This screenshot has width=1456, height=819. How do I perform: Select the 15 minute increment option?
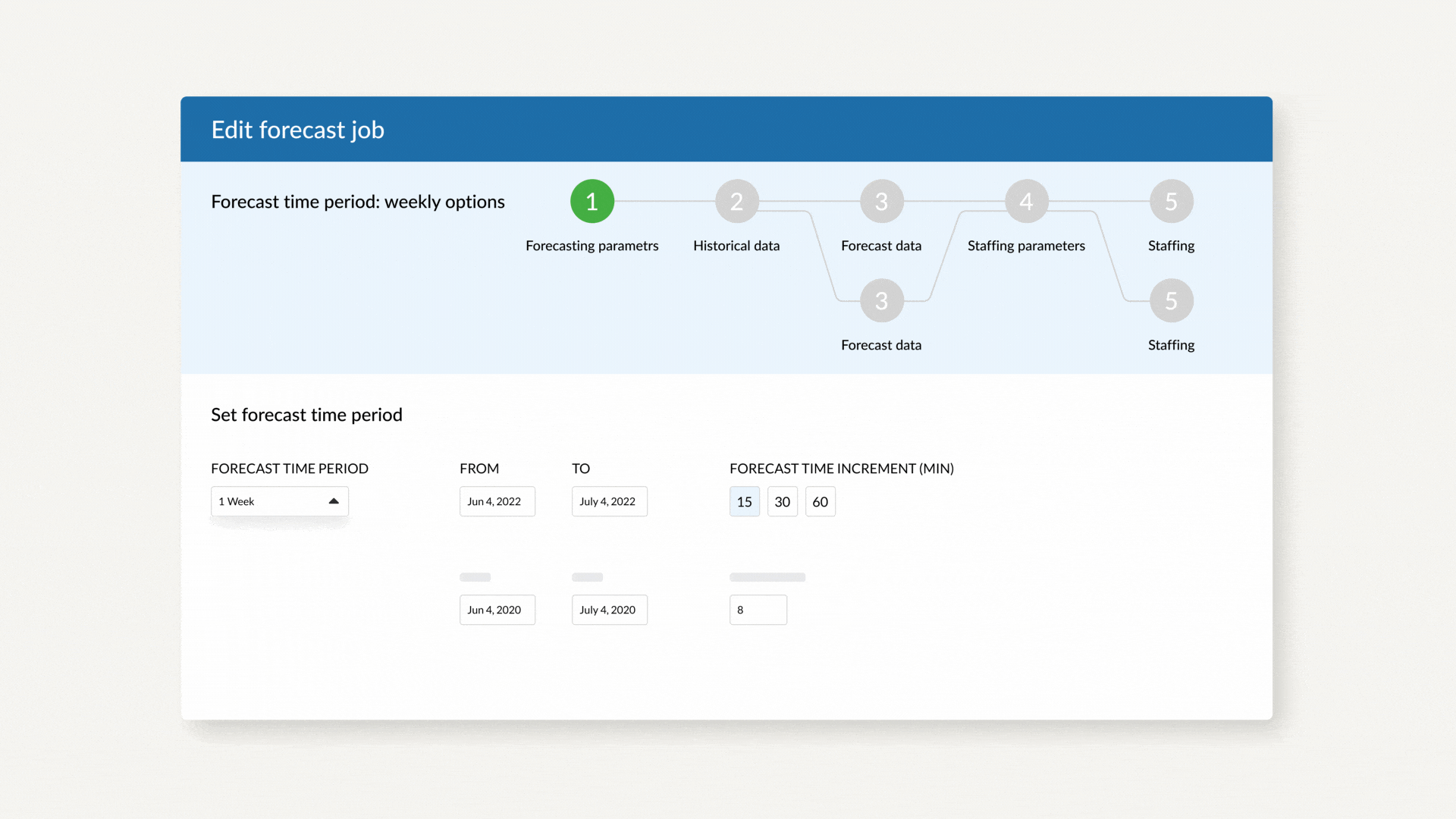point(744,502)
